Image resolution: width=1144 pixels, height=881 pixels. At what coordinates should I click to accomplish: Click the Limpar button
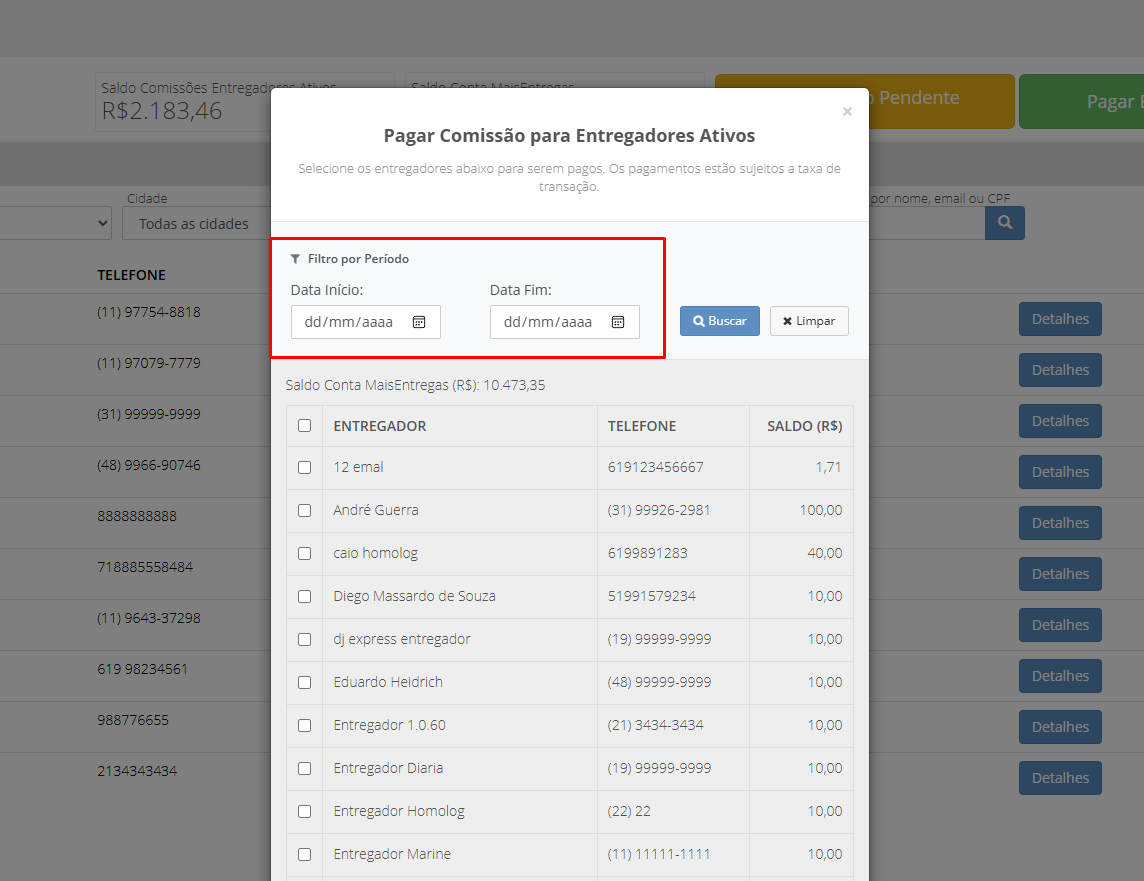[x=809, y=321]
